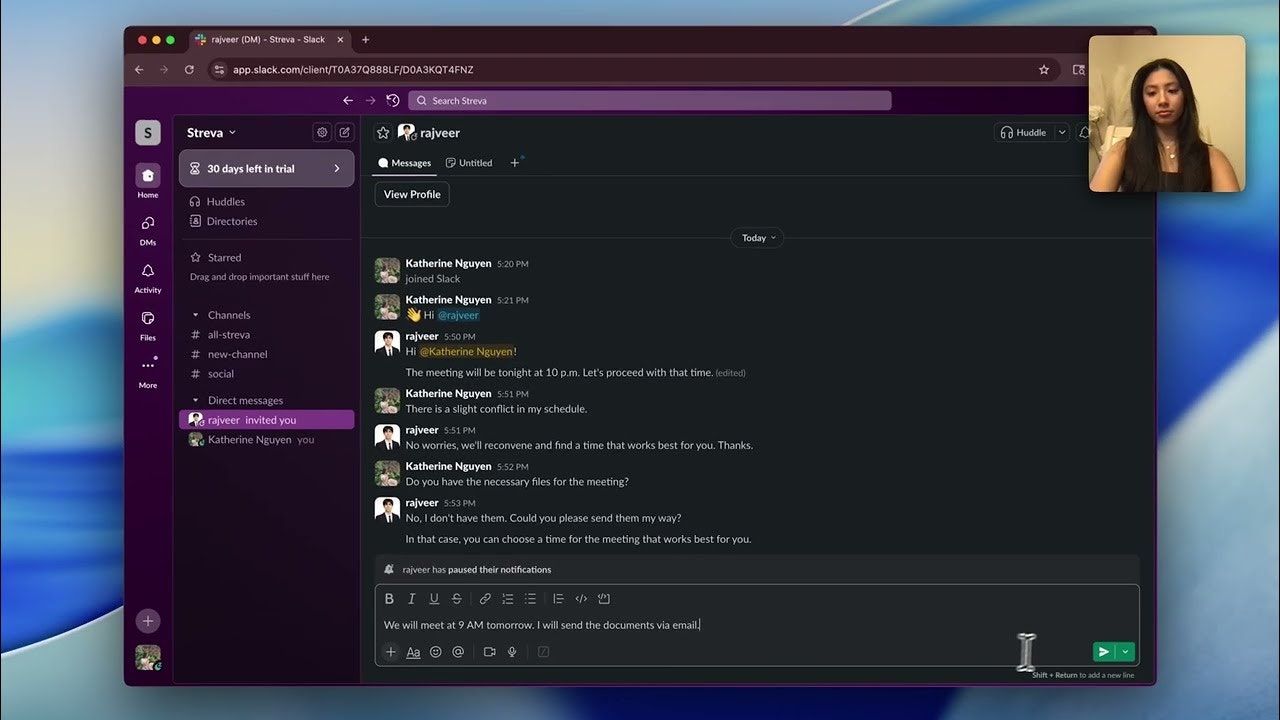Mention someone with the @ icon

[458, 652]
